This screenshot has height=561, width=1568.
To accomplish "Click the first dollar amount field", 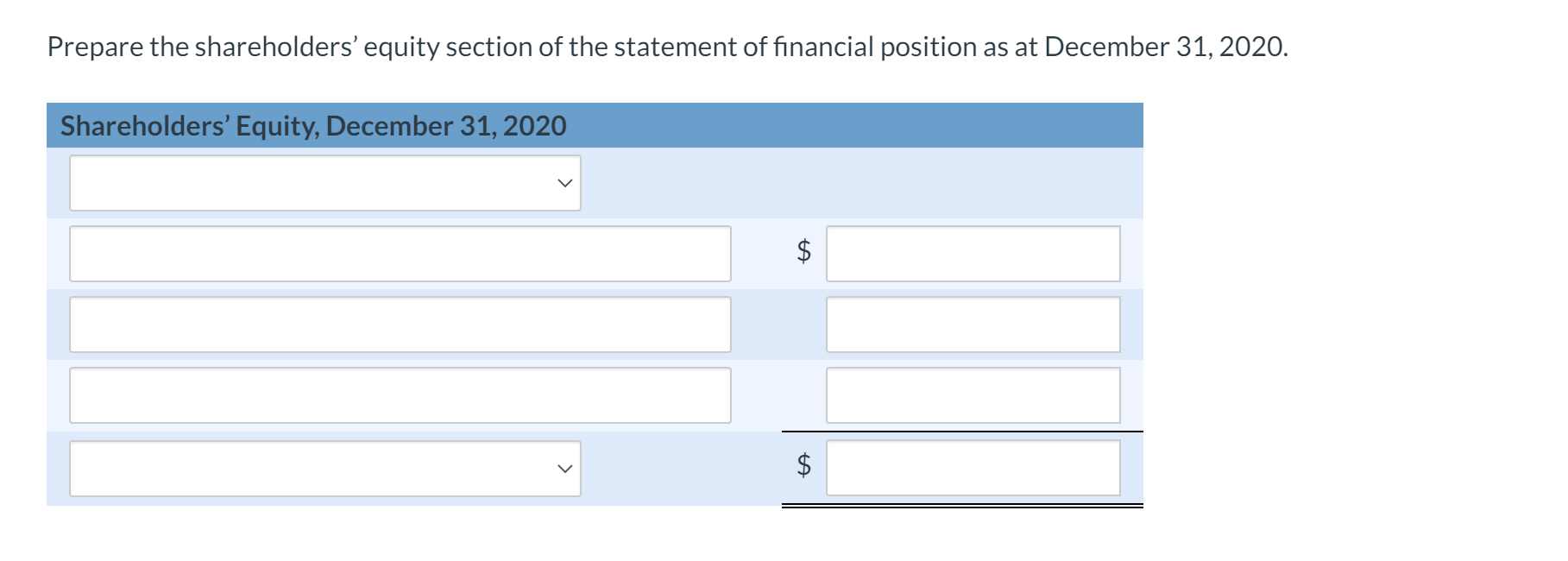I will point(973,253).
